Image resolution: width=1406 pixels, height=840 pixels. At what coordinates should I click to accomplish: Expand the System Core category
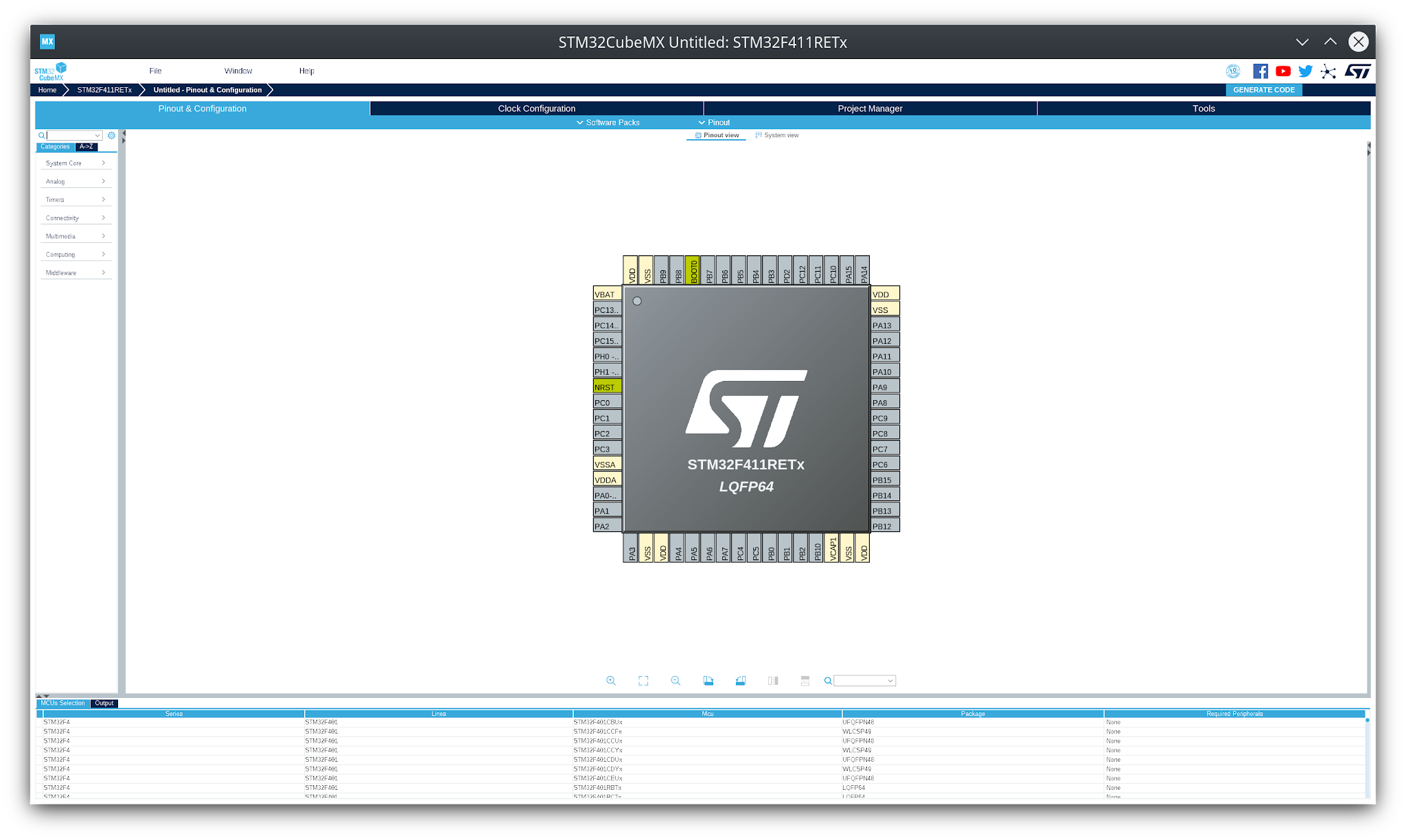coord(76,163)
